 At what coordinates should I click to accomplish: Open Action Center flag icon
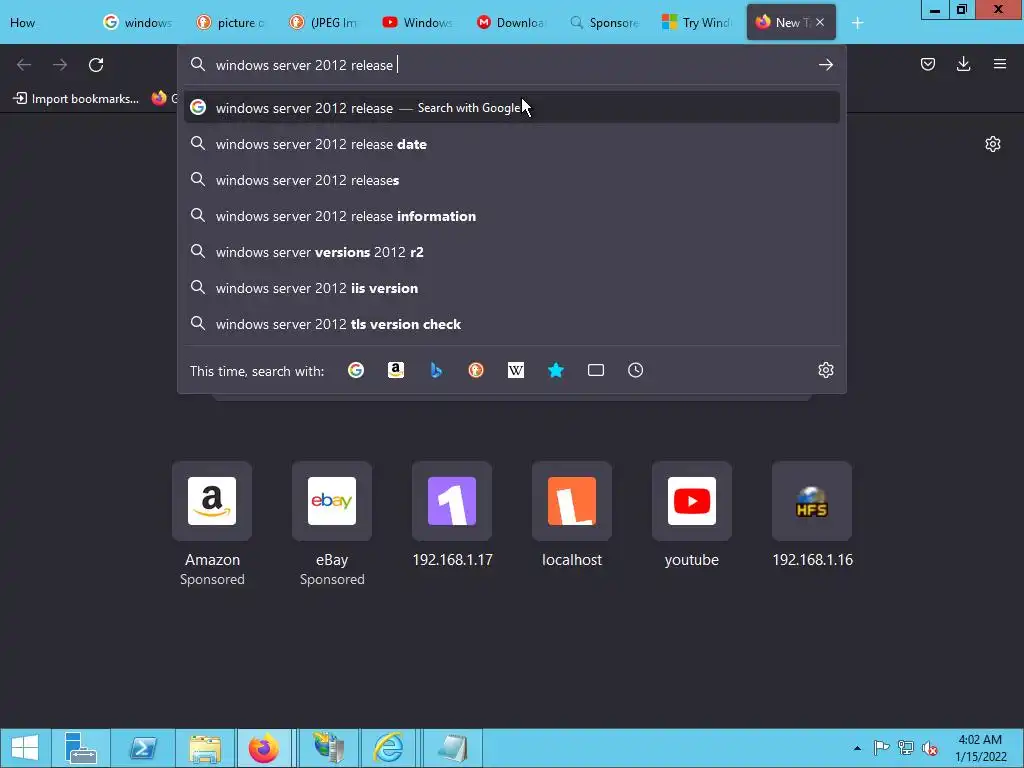[x=881, y=748]
